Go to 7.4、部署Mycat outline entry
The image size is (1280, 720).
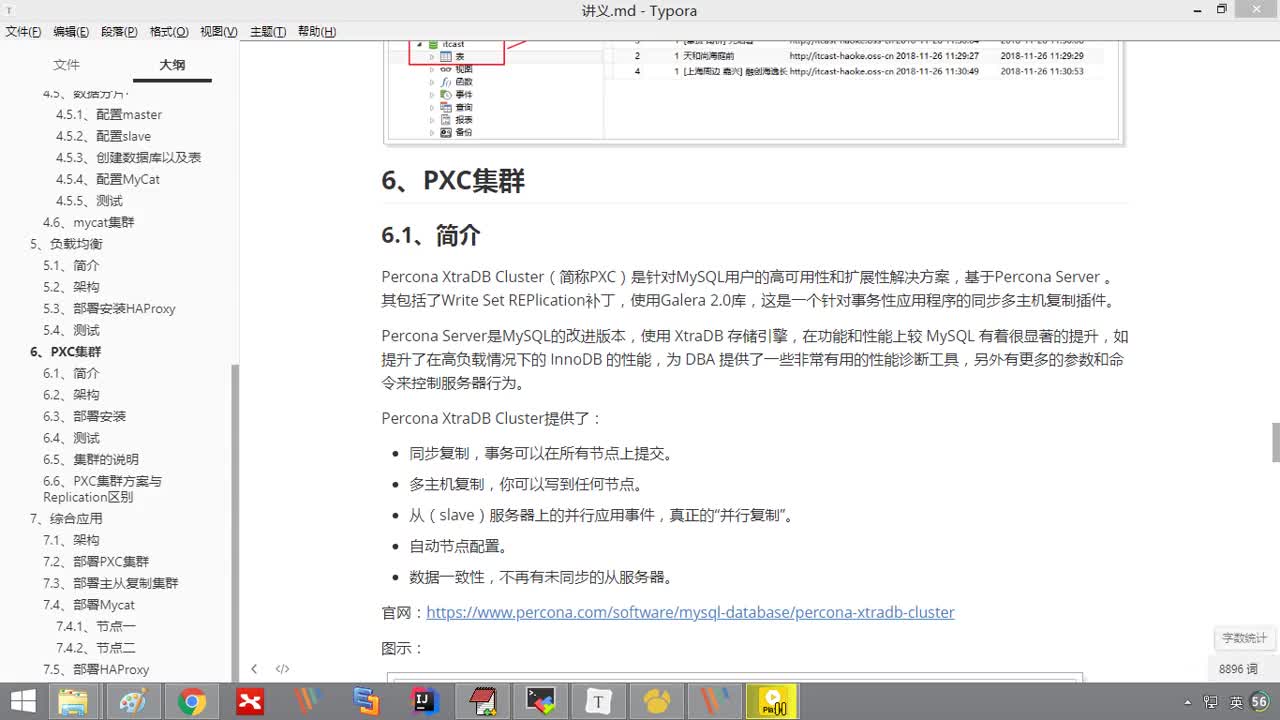point(89,605)
